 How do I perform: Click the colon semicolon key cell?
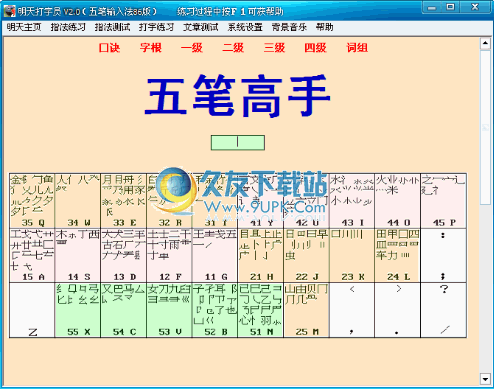443,255
